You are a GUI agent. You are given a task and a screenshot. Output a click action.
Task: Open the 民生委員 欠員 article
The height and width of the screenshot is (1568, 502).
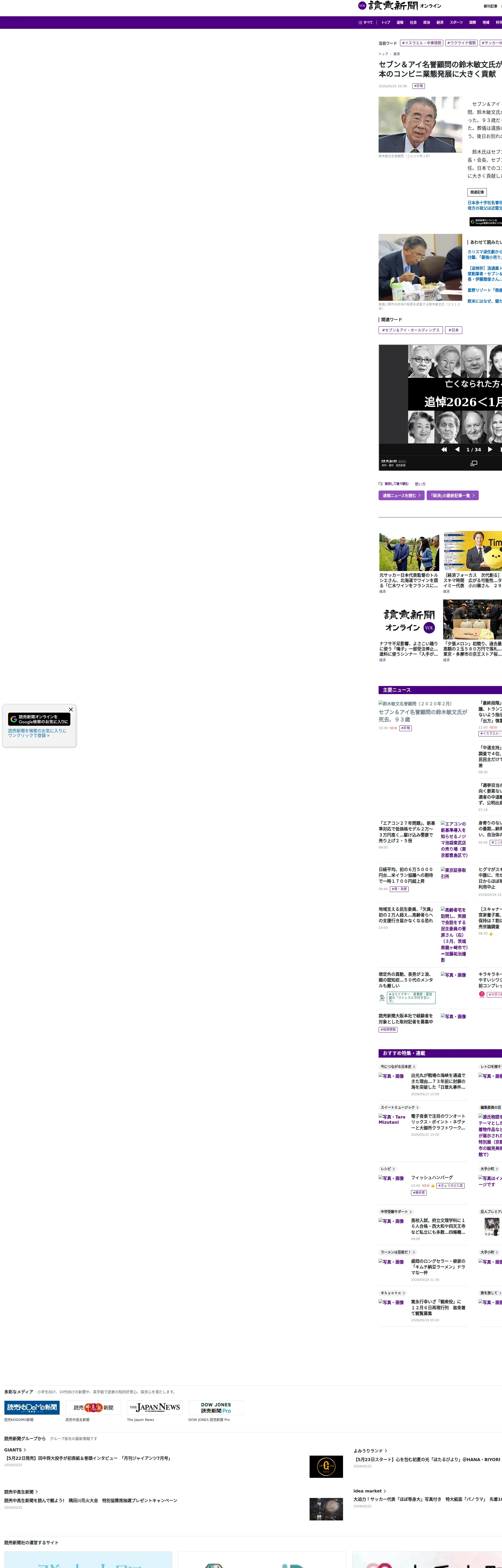tap(406, 915)
